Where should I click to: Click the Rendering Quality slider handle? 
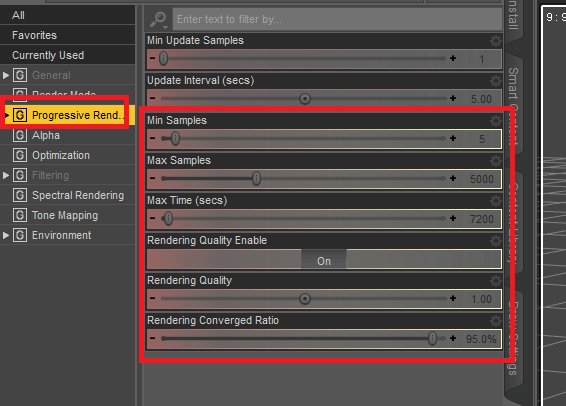click(305, 299)
